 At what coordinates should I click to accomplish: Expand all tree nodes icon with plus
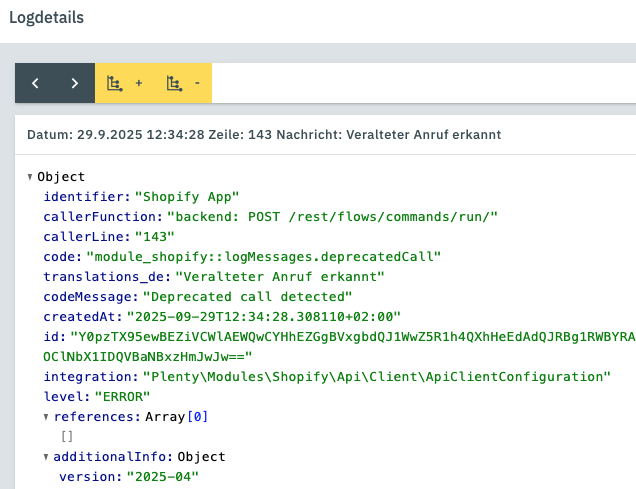click(125, 83)
